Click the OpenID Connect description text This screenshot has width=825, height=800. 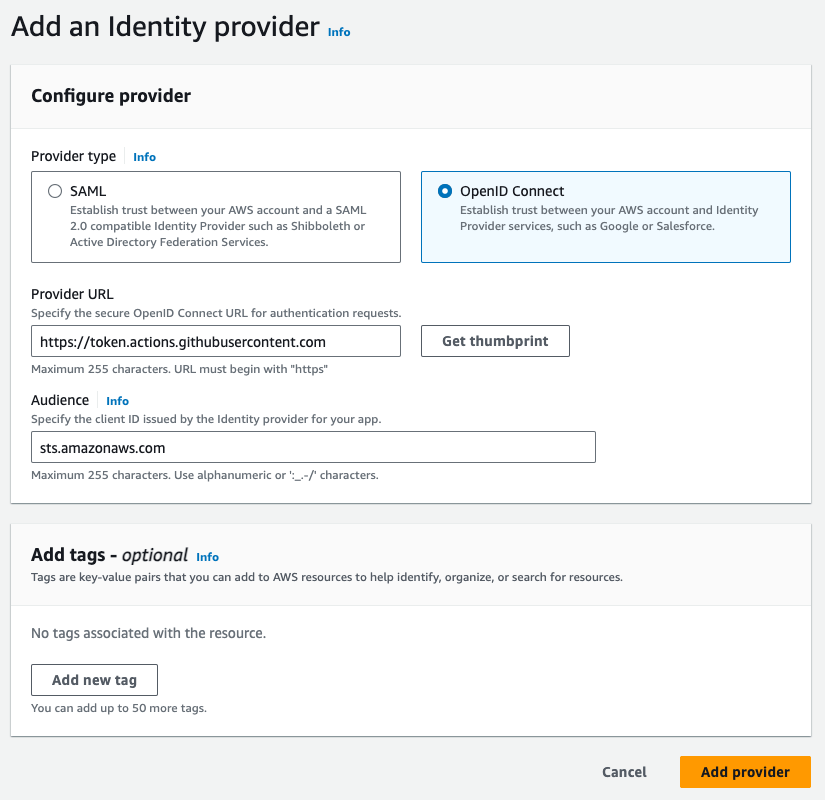click(608, 218)
